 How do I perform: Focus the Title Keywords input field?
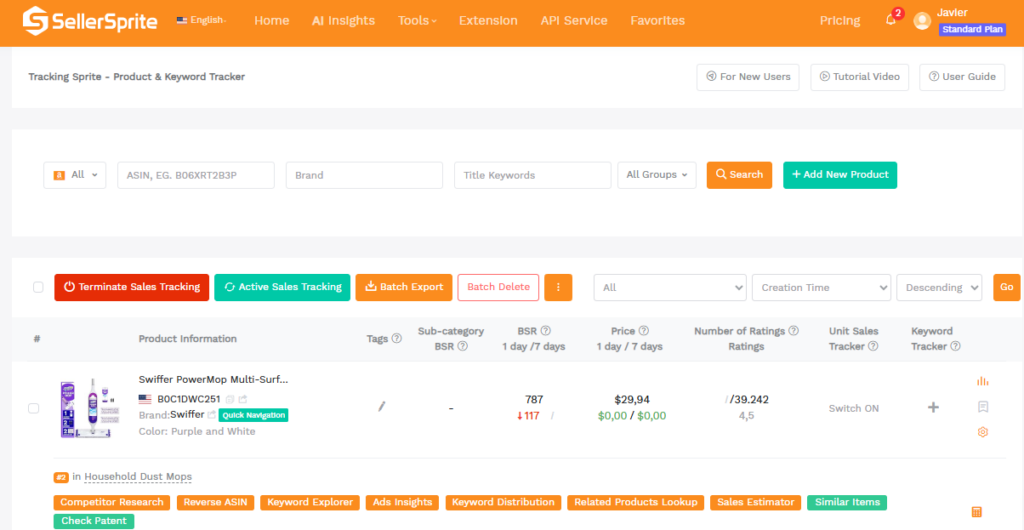[533, 175]
